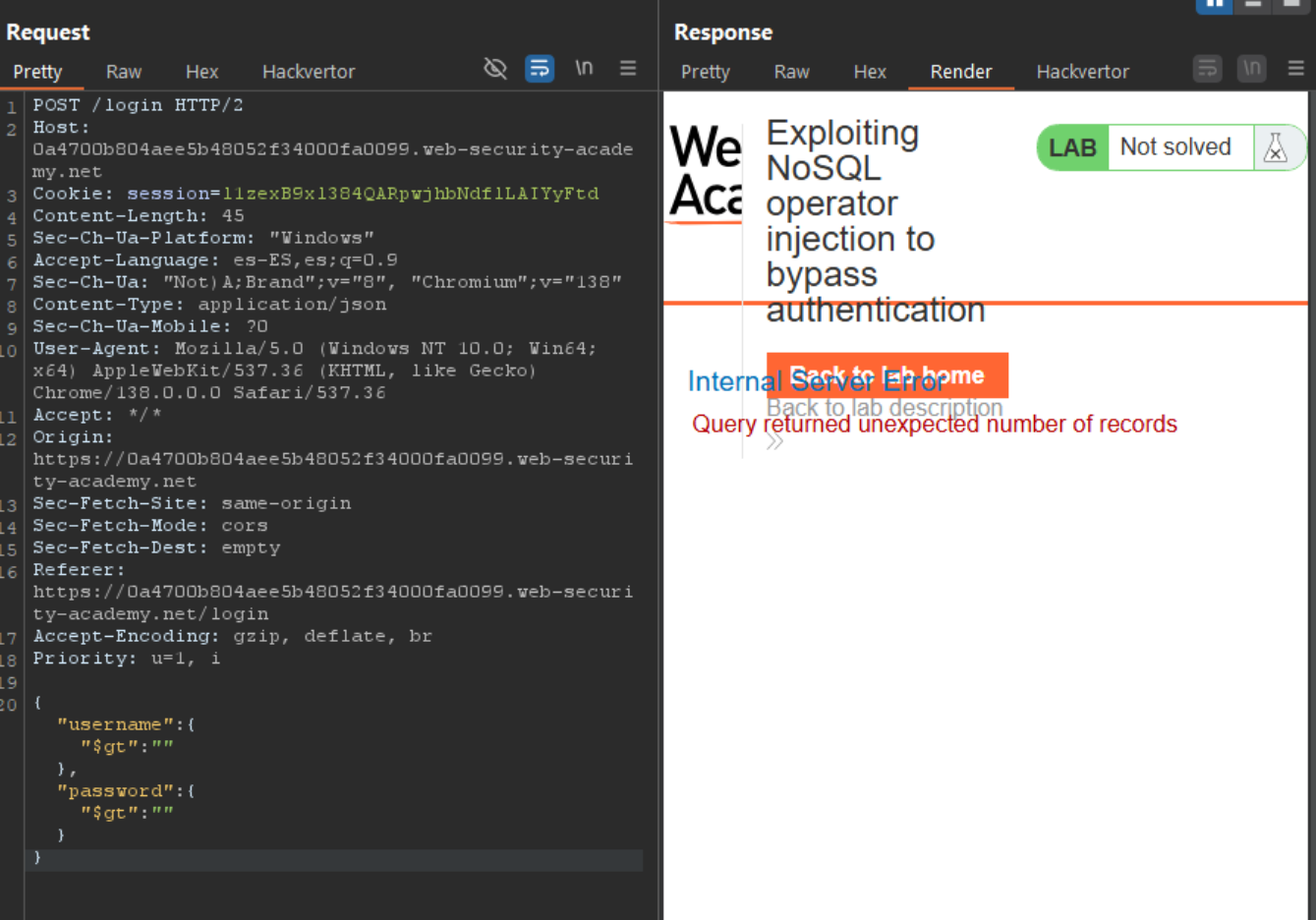This screenshot has height=920, width=1316.
Task: Click the Response word wrap icon
Action: pyautogui.click(x=1207, y=69)
